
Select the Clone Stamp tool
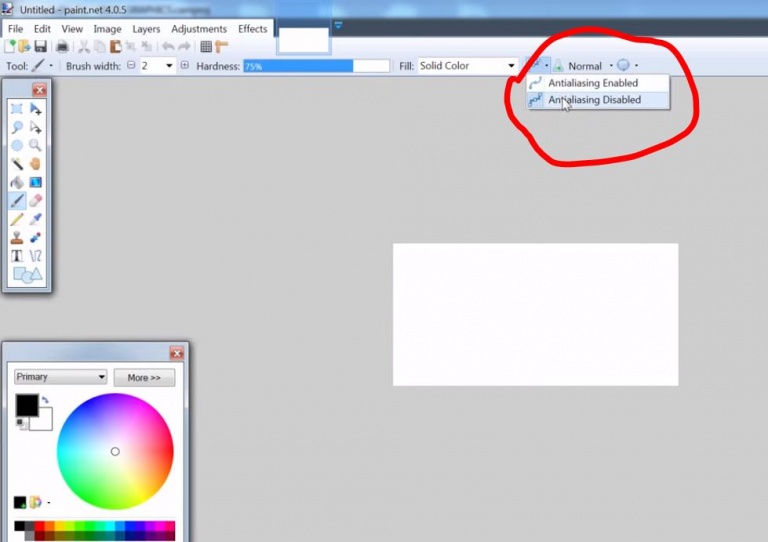(x=17, y=237)
